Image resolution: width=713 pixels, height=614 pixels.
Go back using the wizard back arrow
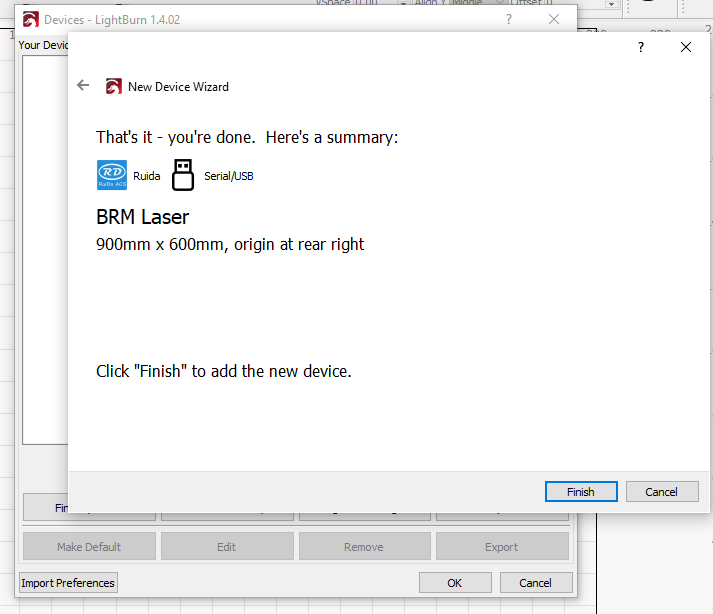pos(83,85)
